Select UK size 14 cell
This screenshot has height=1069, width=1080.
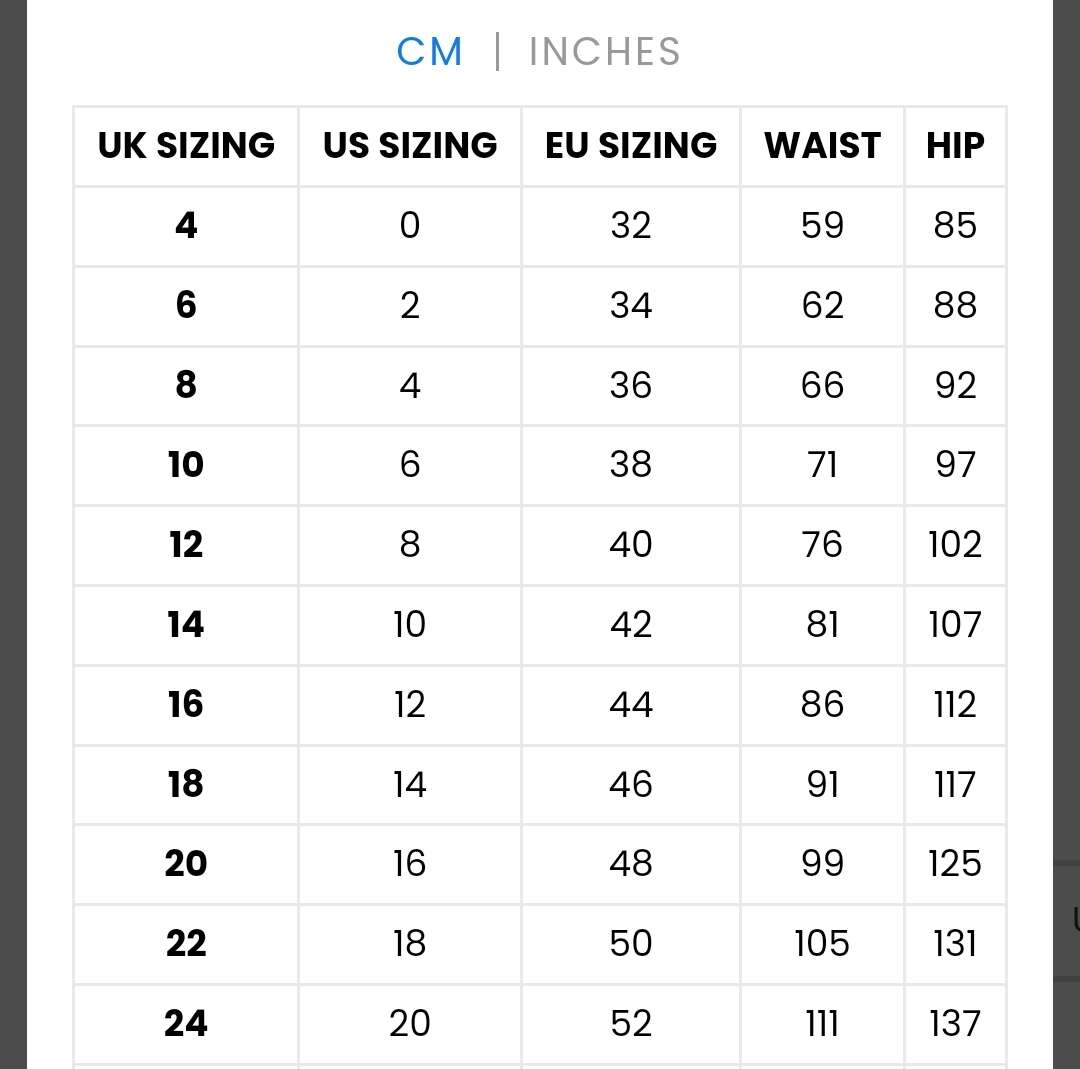[x=186, y=625]
